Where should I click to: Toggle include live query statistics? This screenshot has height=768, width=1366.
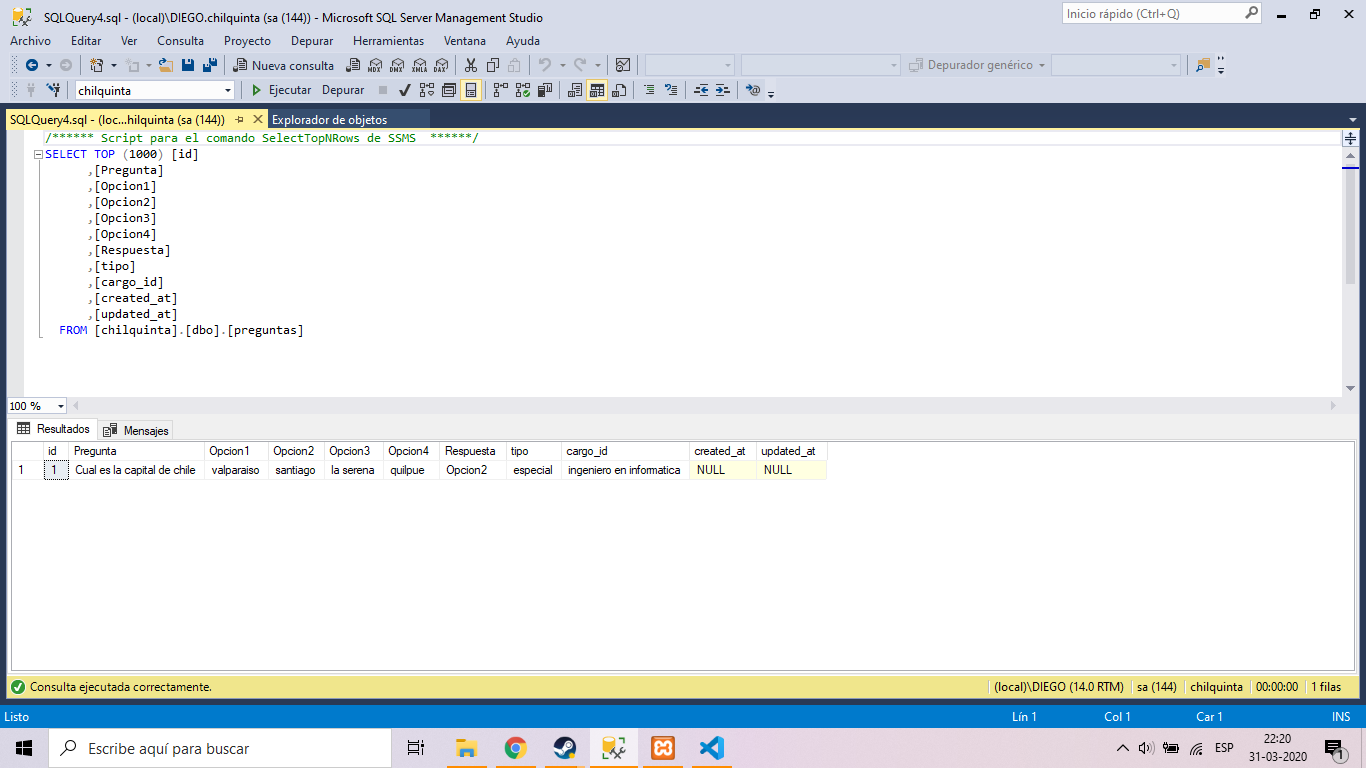[x=523, y=90]
